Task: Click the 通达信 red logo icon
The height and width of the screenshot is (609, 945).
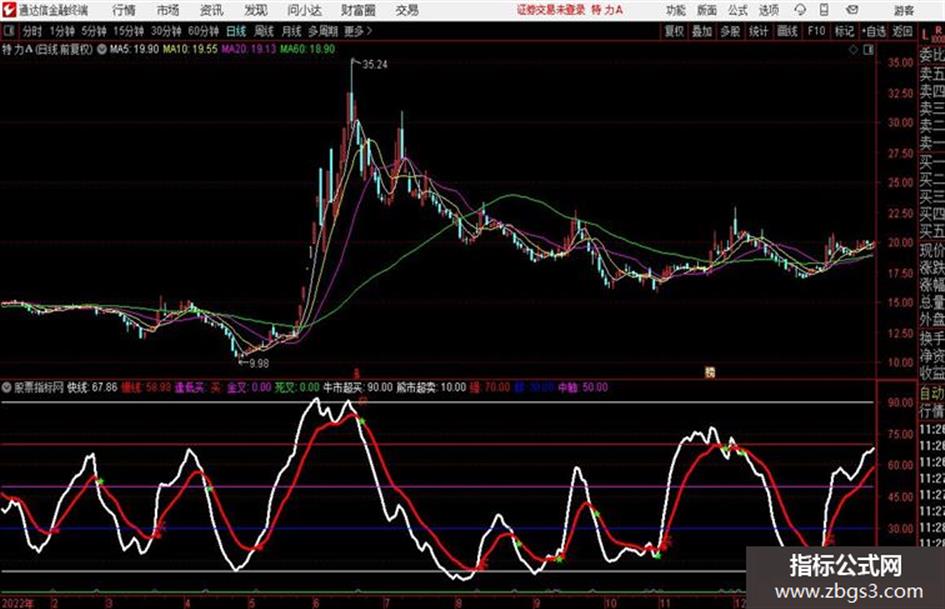Action: pyautogui.click(x=9, y=10)
